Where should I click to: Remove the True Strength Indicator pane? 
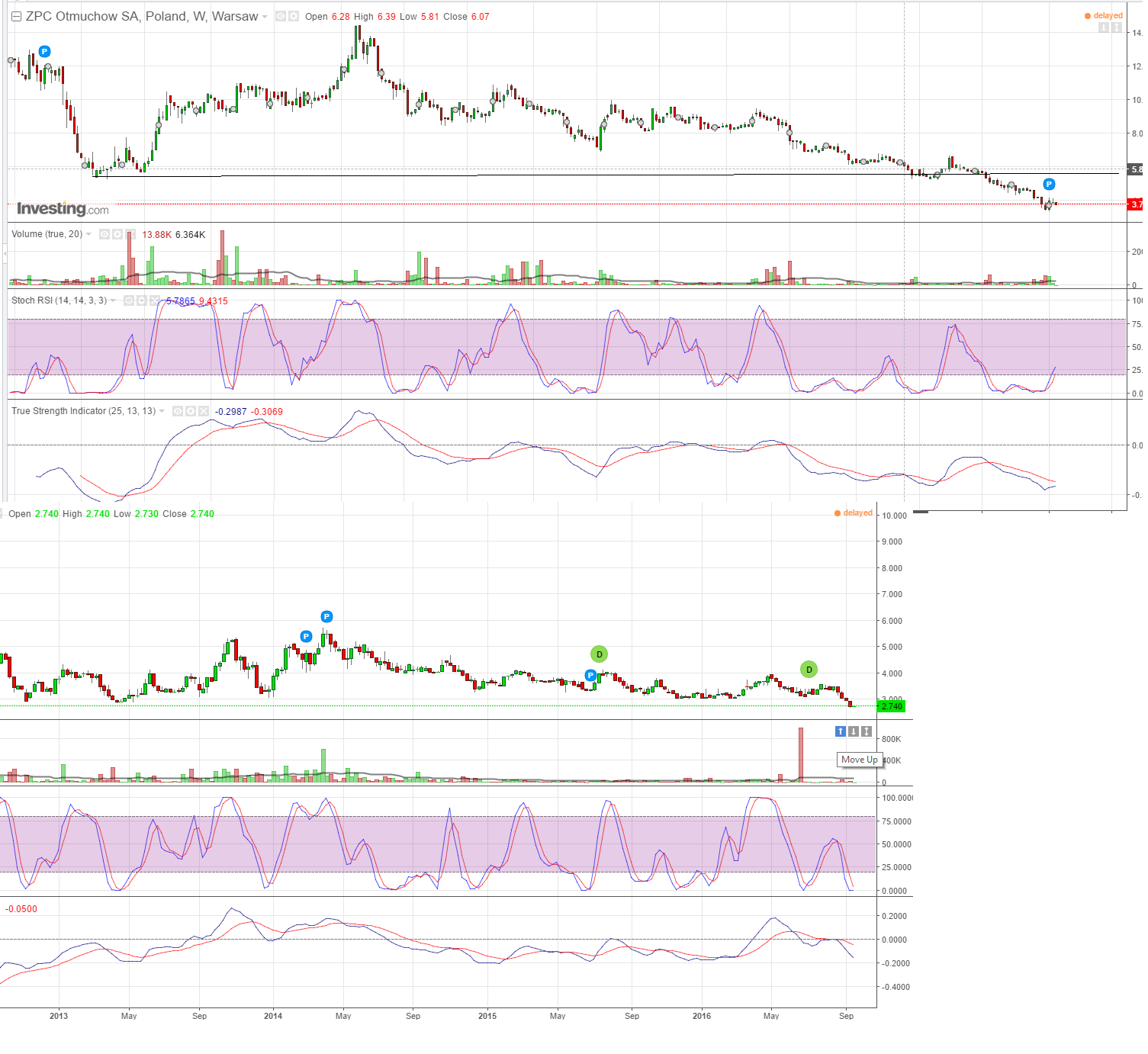point(204,411)
